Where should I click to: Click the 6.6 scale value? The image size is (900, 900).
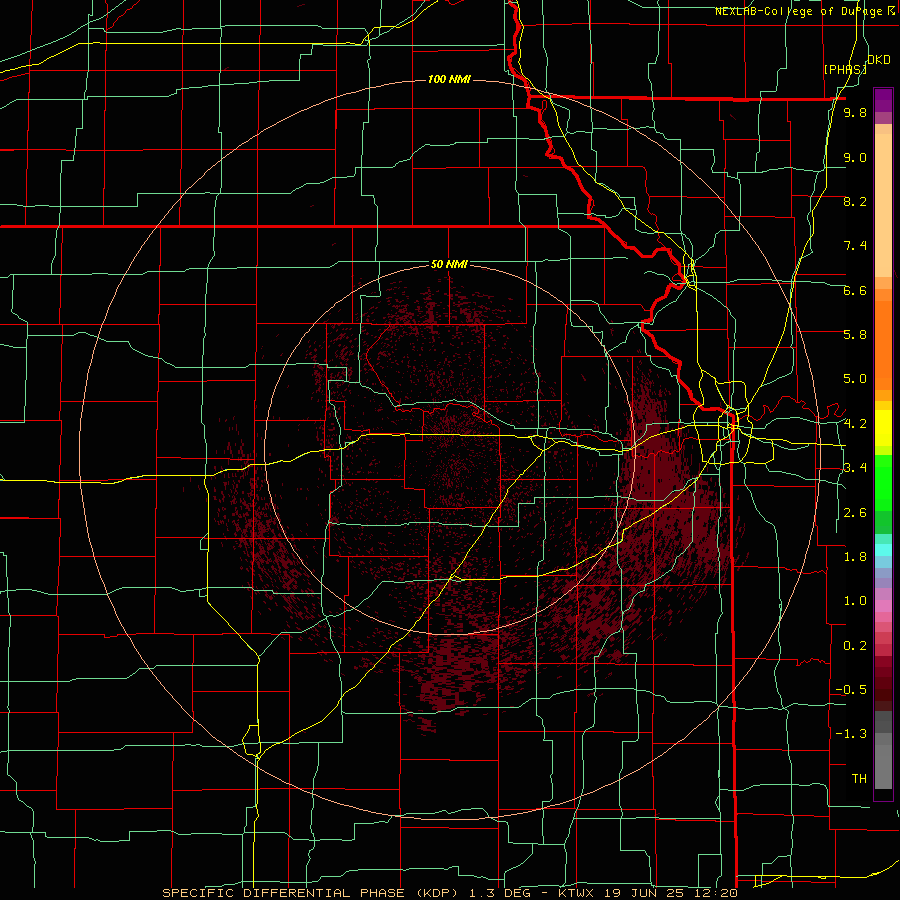(855, 290)
